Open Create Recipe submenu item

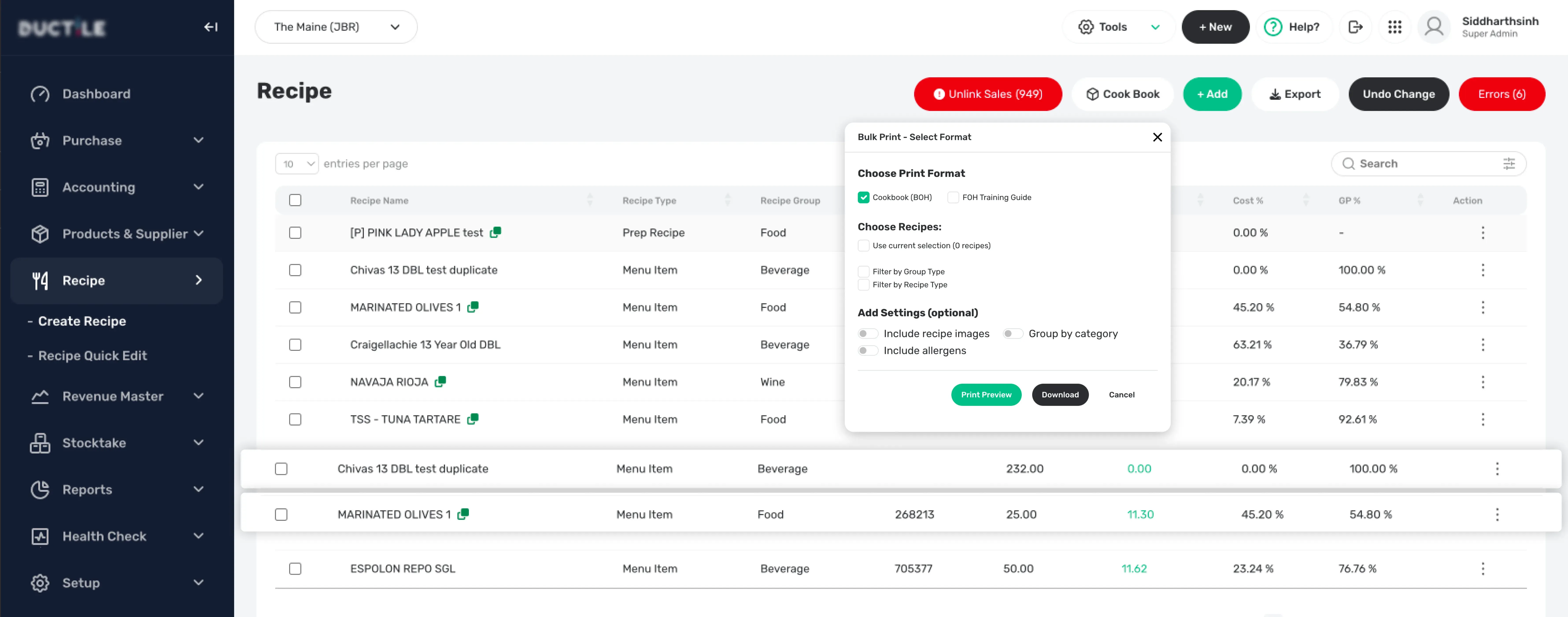(82, 321)
